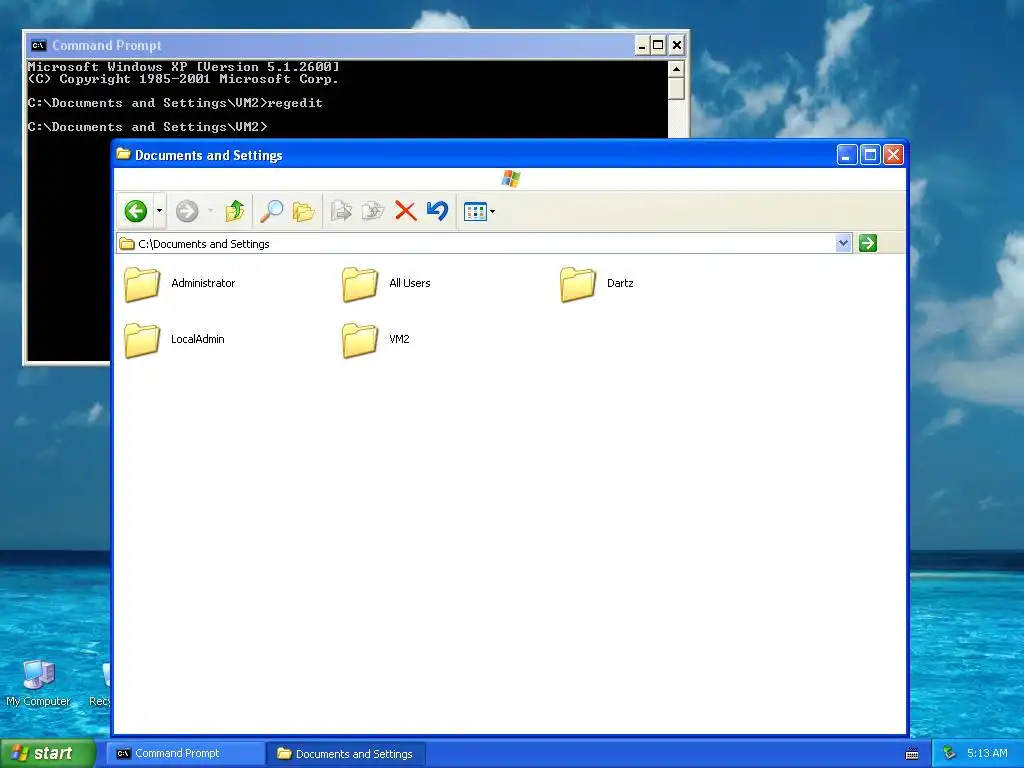Viewport: 1024px width, 768px height.
Task: Select the LocalAdmin folder icon
Action: [142, 340]
